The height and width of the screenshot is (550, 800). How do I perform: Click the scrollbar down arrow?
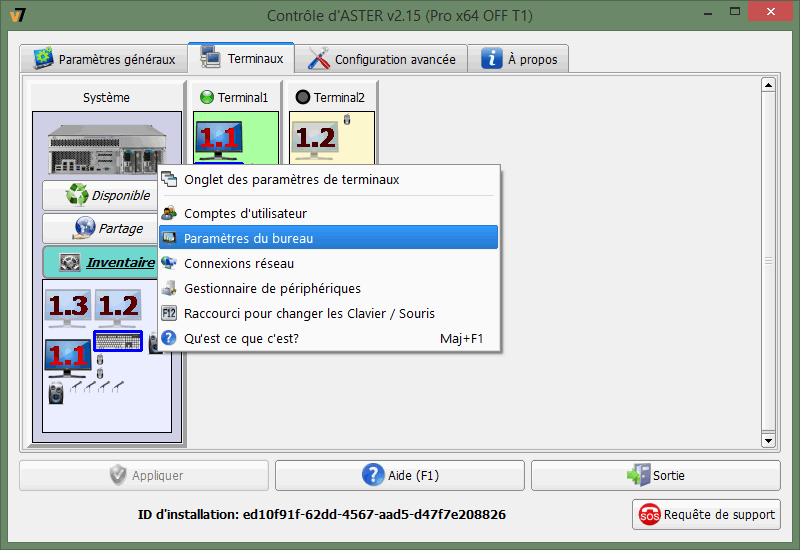coord(768,440)
